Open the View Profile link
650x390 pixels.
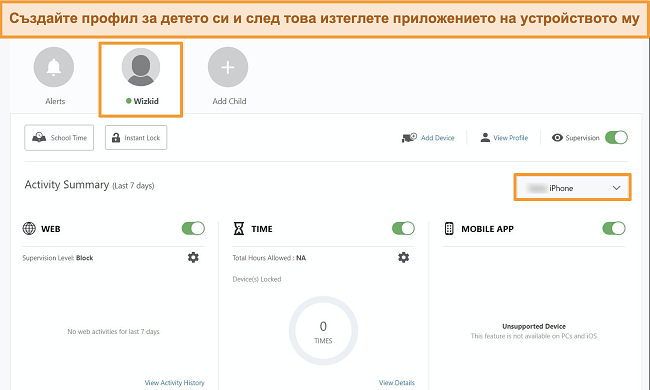click(x=510, y=138)
